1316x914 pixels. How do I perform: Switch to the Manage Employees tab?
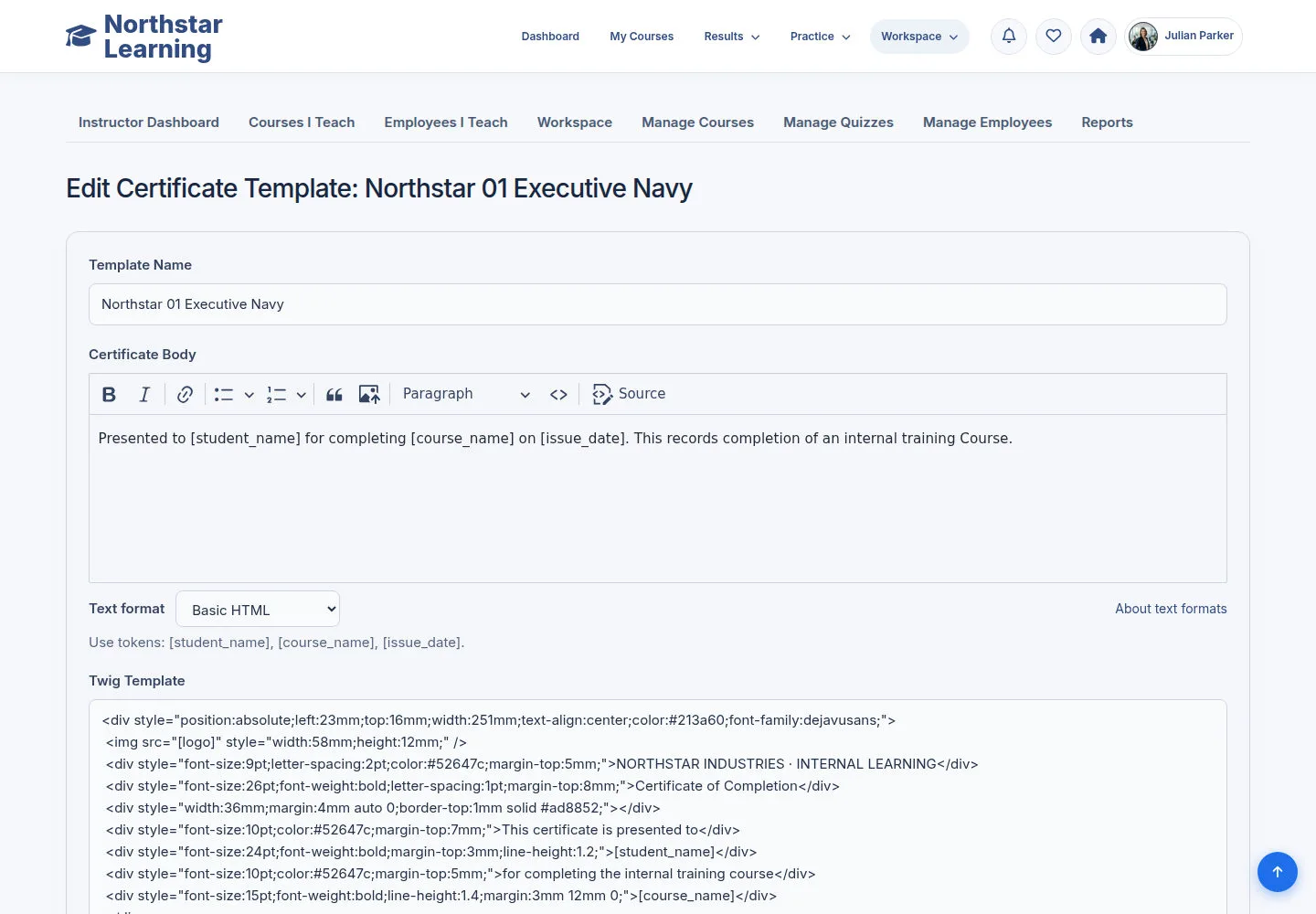click(x=987, y=122)
